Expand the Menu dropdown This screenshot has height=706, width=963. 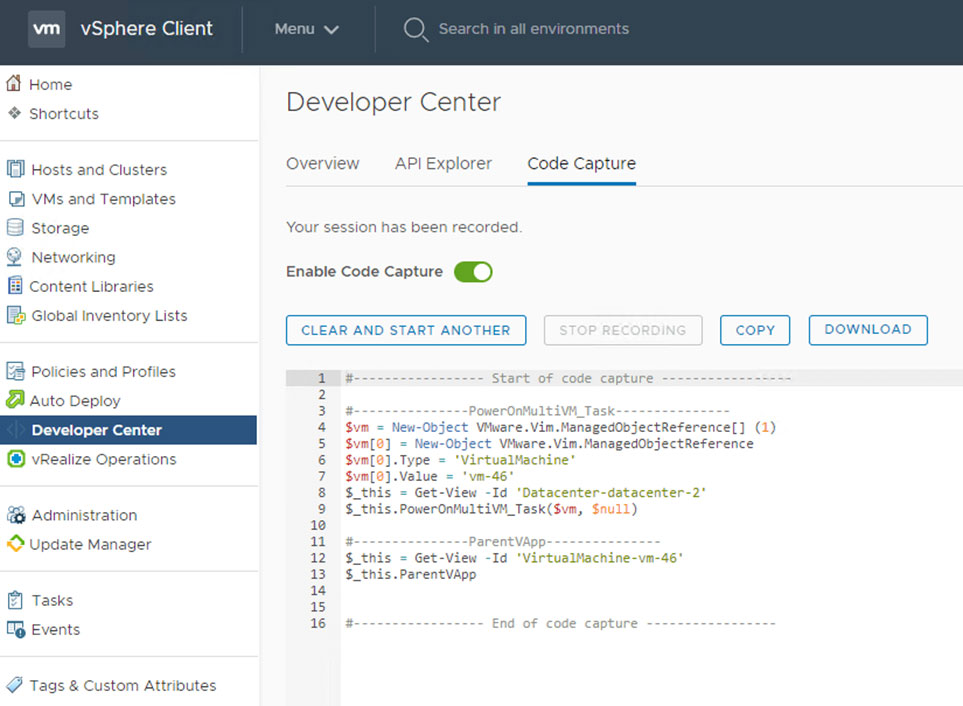point(306,29)
